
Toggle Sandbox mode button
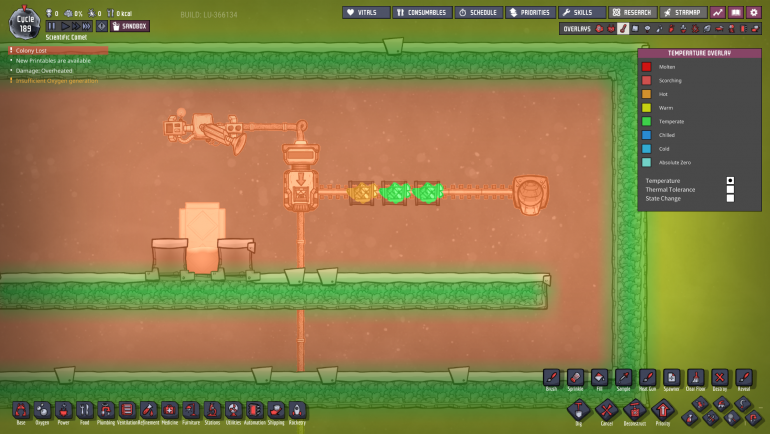click(130, 26)
